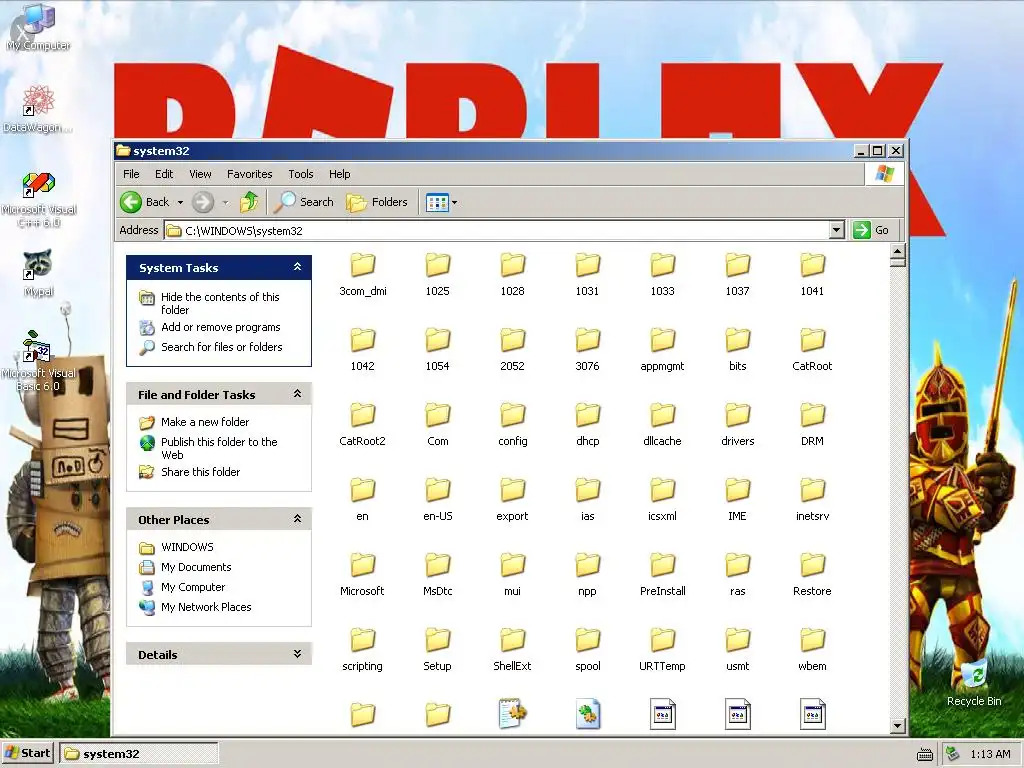Click Search for files or folders
1024x768 pixels.
click(x=221, y=347)
